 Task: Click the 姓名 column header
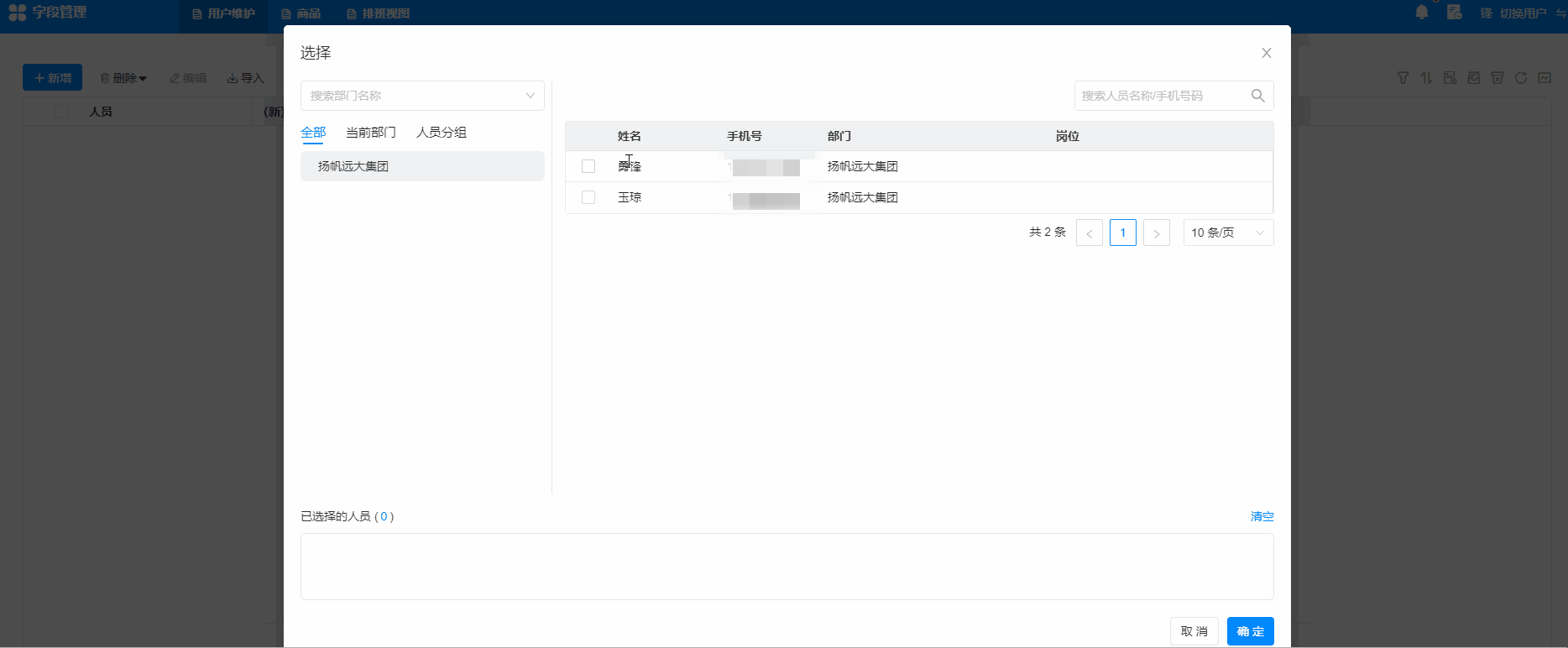[630, 136]
